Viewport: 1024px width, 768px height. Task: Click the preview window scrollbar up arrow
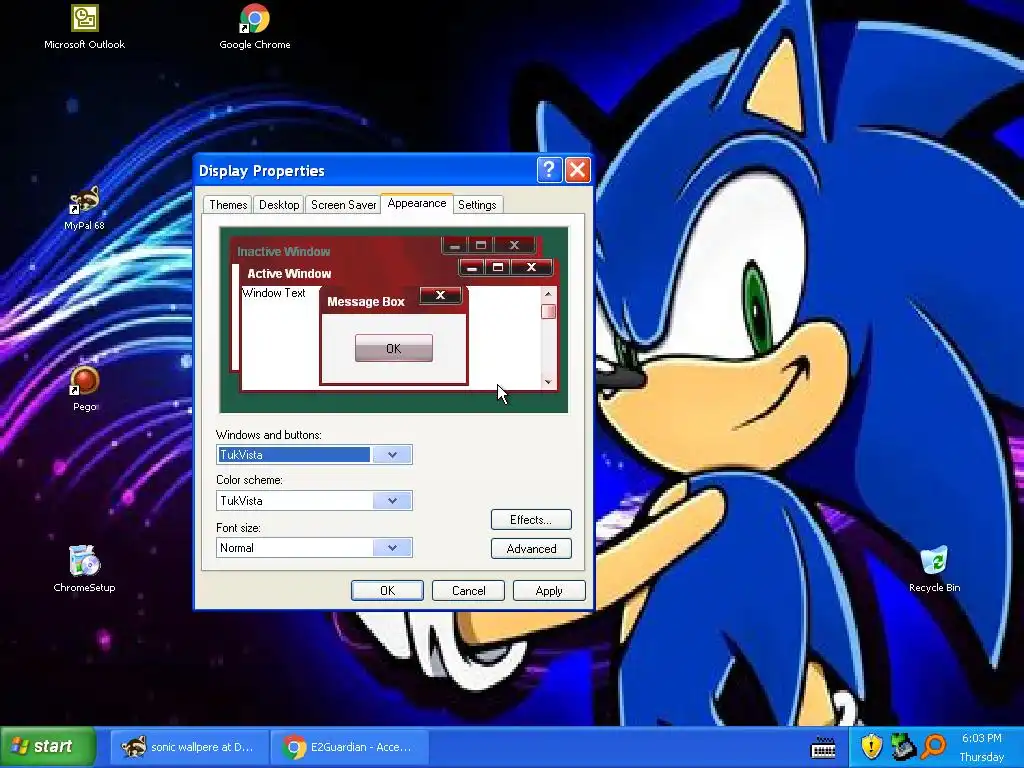pyautogui.click(x=548, y=295)
